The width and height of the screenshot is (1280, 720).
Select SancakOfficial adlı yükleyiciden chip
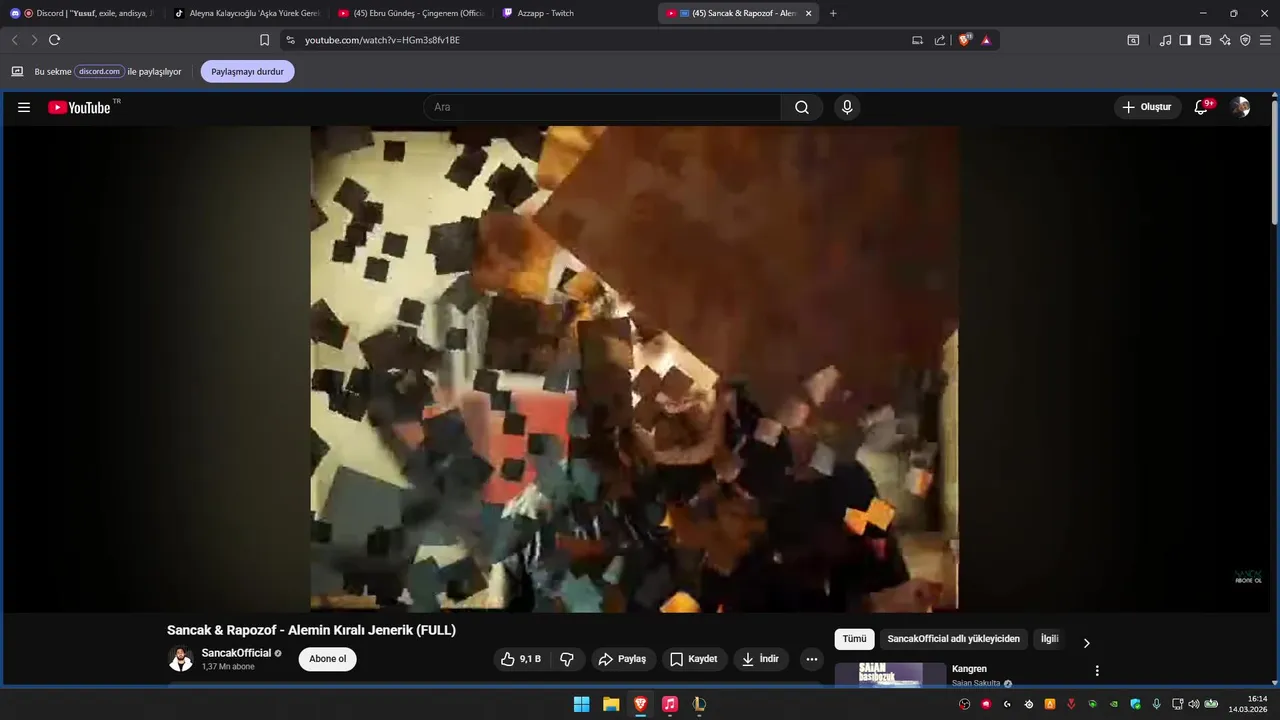954,639
